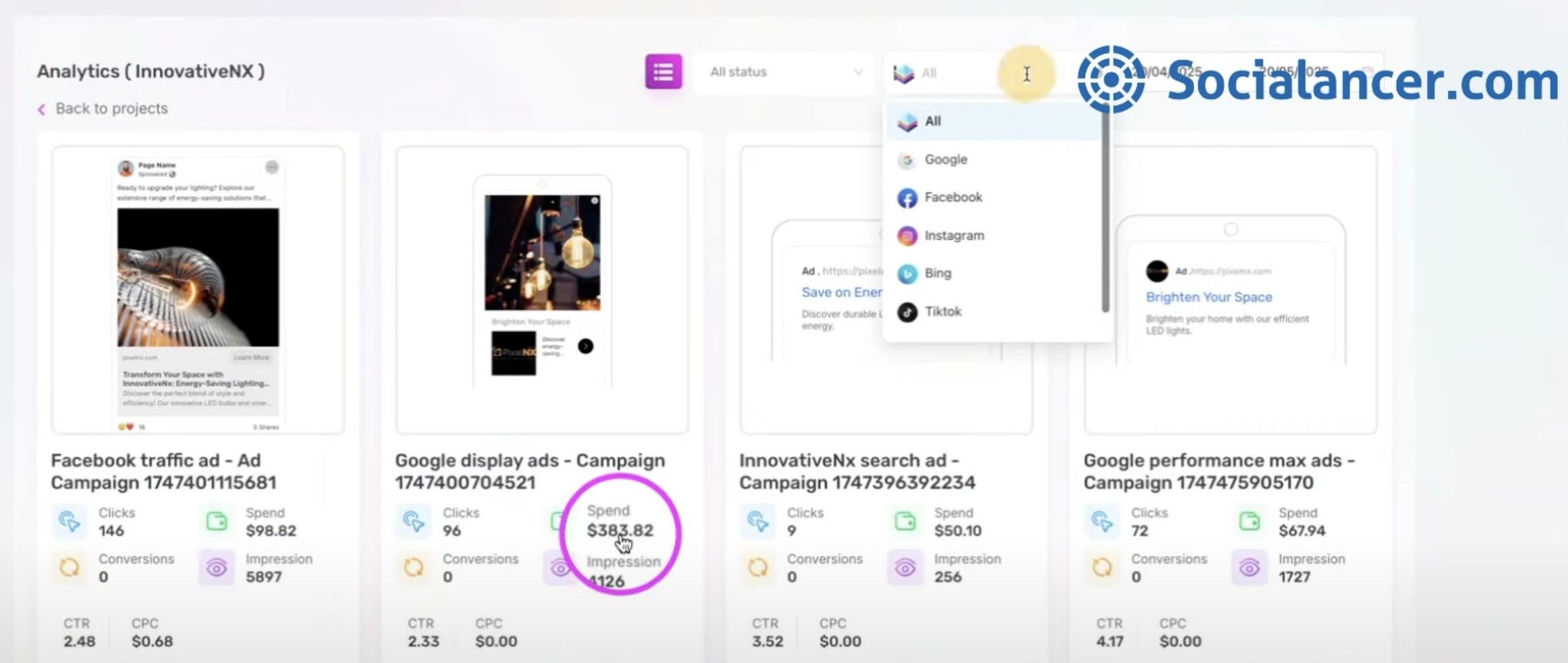This screenshot has width=1568, height=663.
Task: Click the 1727 impression value
Action: tap(1294, 577)
